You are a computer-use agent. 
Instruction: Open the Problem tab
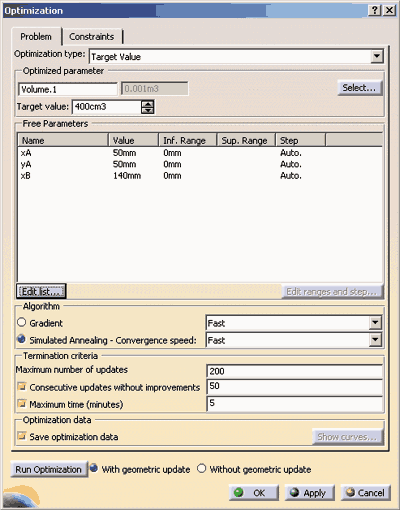[36, 37]
